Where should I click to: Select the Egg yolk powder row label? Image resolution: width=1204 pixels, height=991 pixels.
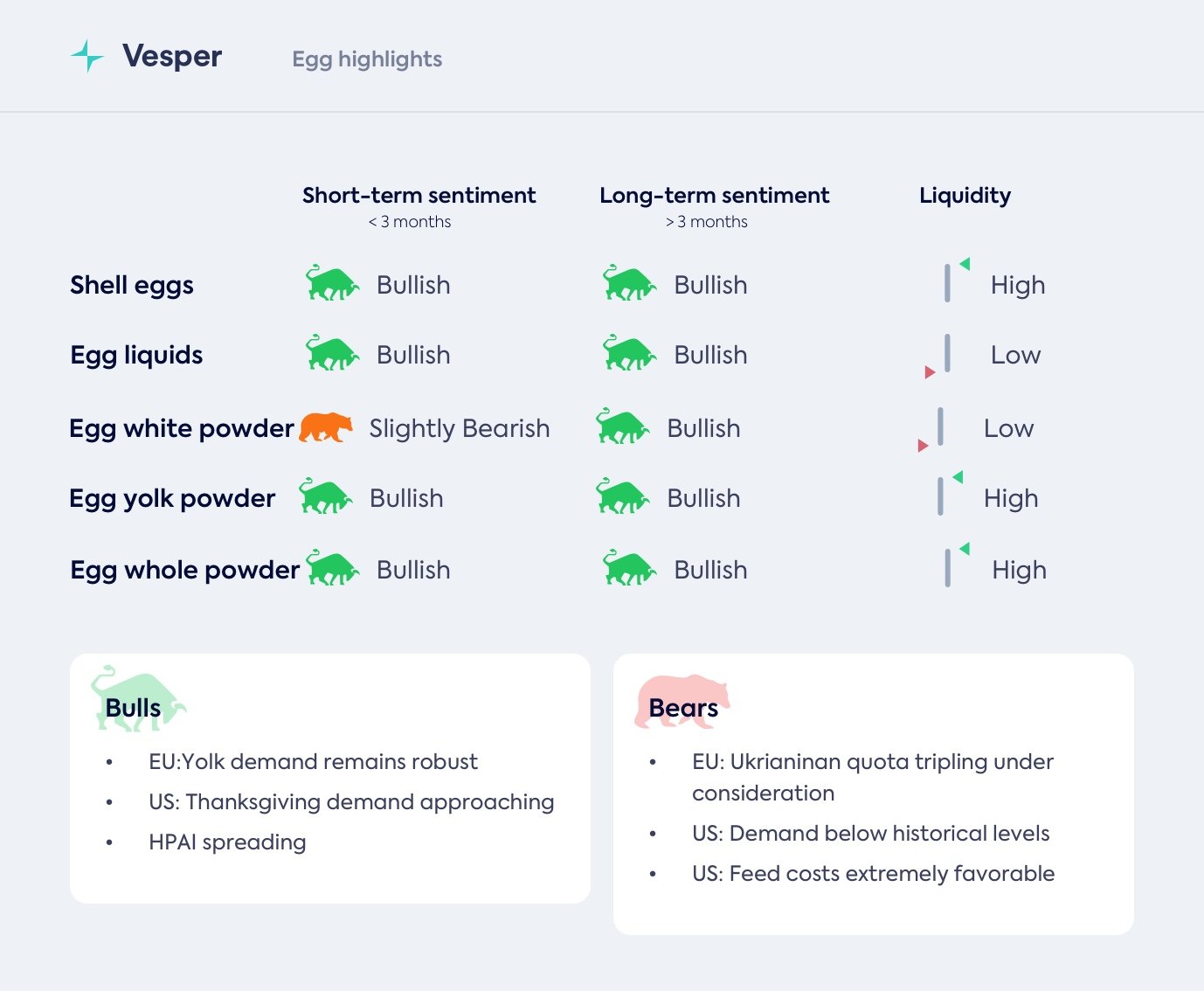tap(172, 498)
